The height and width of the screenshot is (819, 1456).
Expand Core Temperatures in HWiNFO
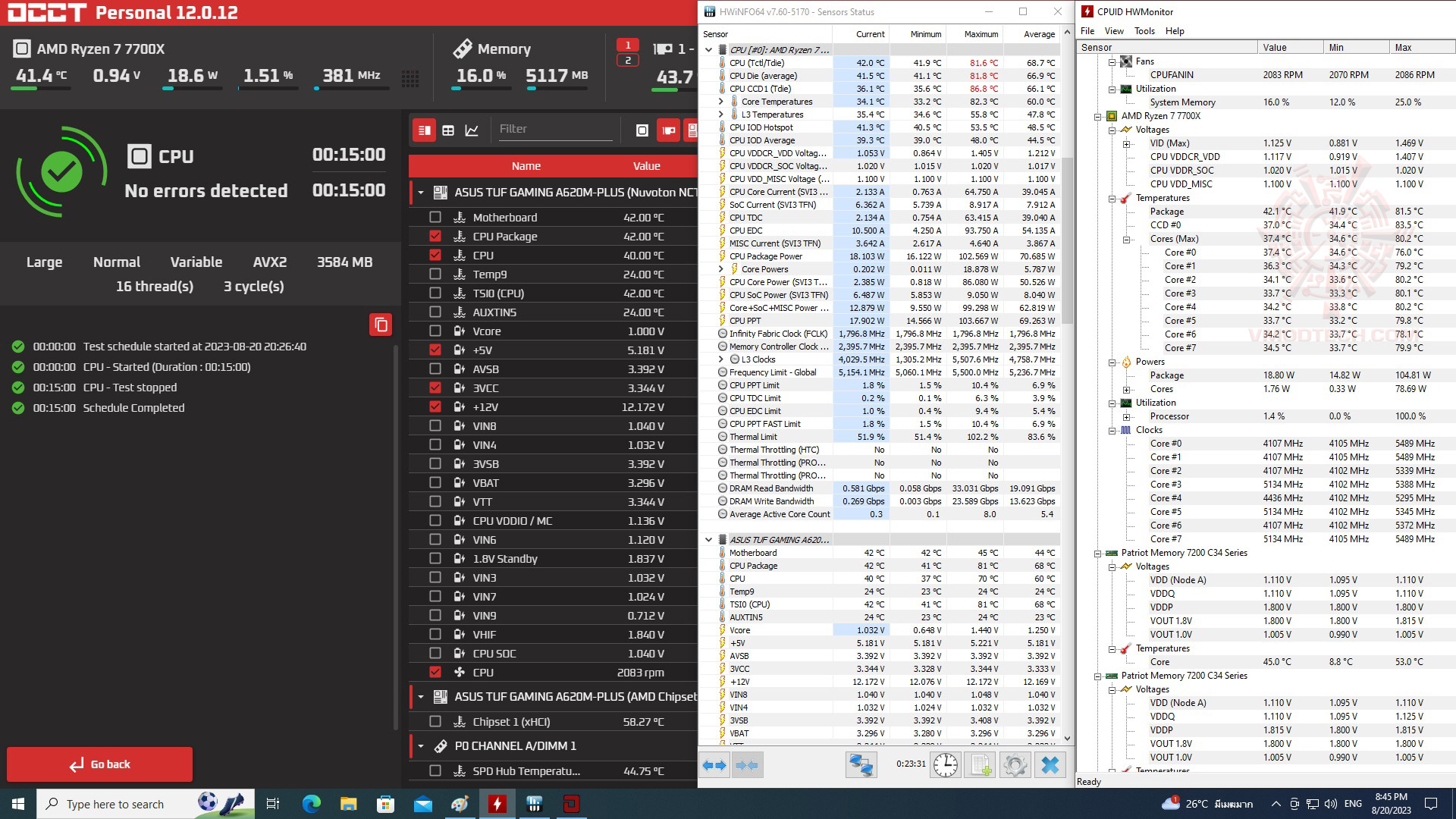coord(720,102)
